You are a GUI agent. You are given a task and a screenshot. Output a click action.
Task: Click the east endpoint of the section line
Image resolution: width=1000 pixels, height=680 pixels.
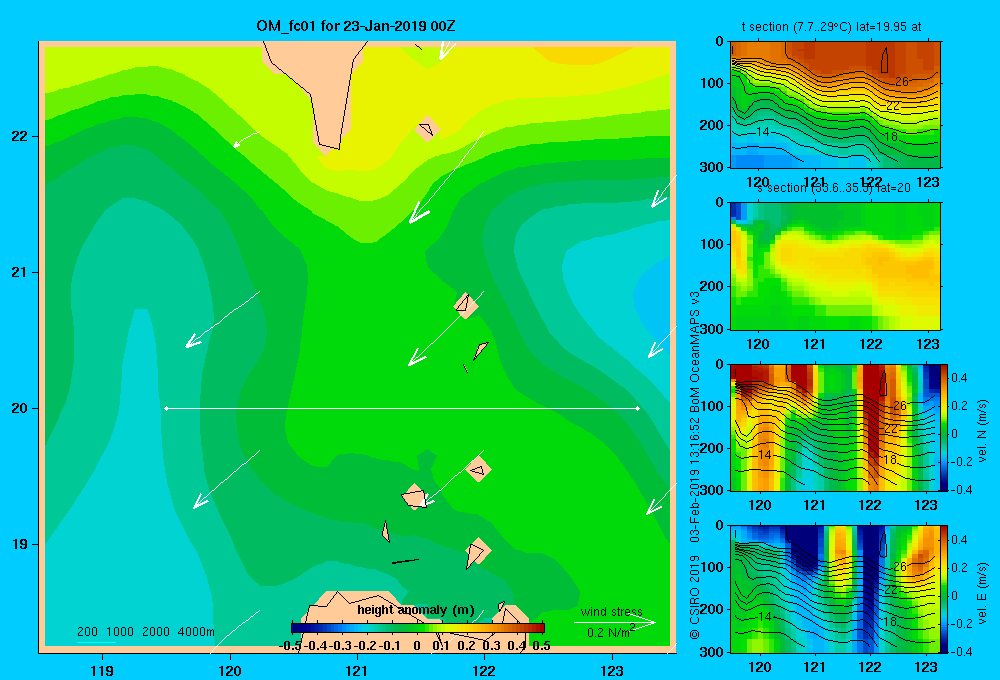coord(638,408)
